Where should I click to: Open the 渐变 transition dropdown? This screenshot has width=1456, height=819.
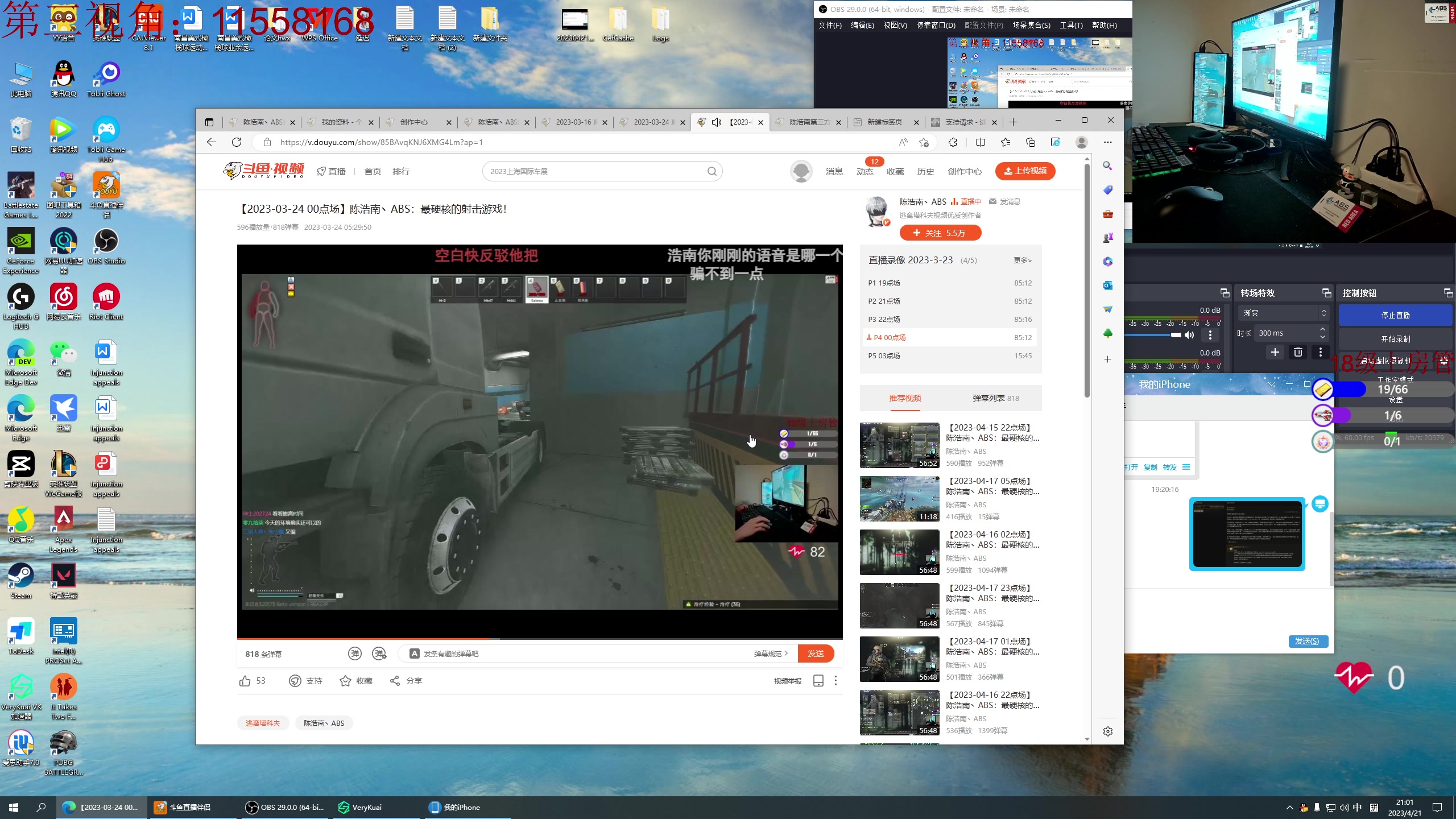1283,313
